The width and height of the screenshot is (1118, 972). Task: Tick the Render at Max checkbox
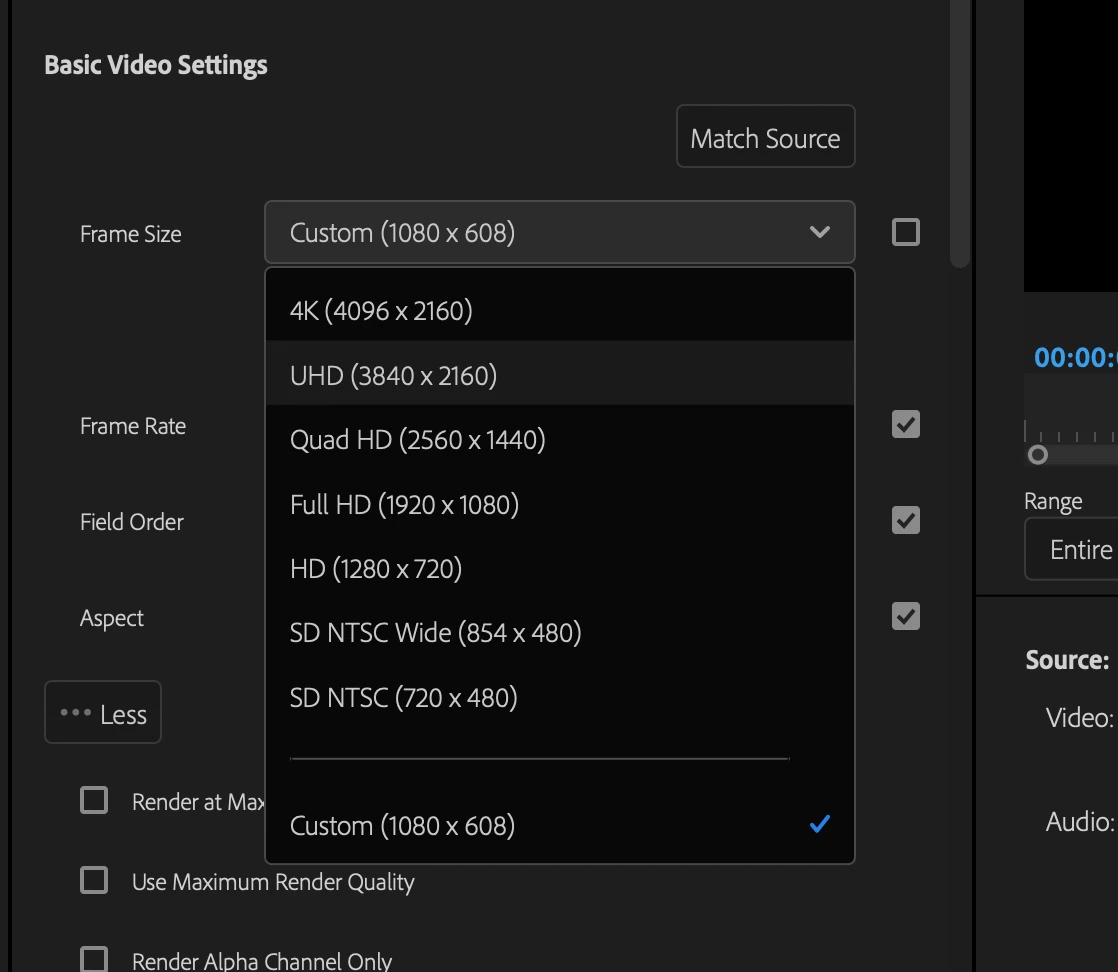[x=94, y=800]
